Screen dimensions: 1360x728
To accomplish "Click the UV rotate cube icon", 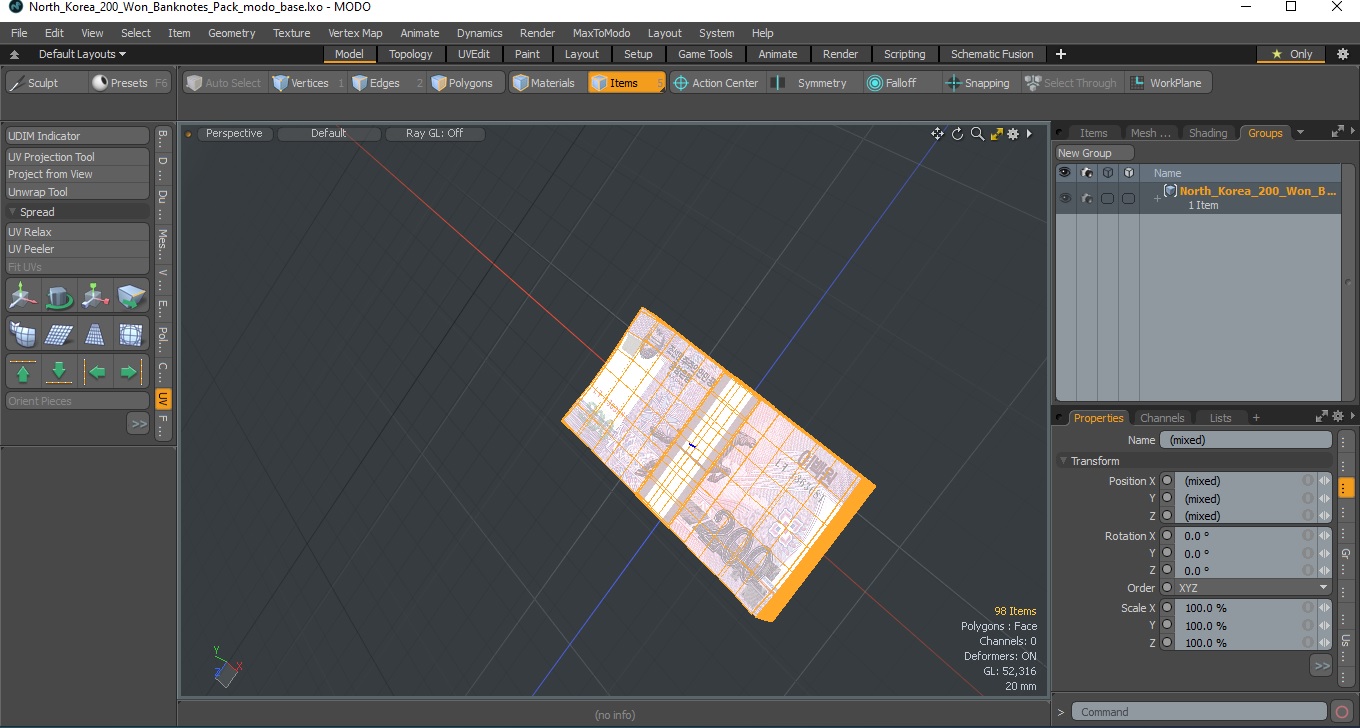I will click(59, 296).
